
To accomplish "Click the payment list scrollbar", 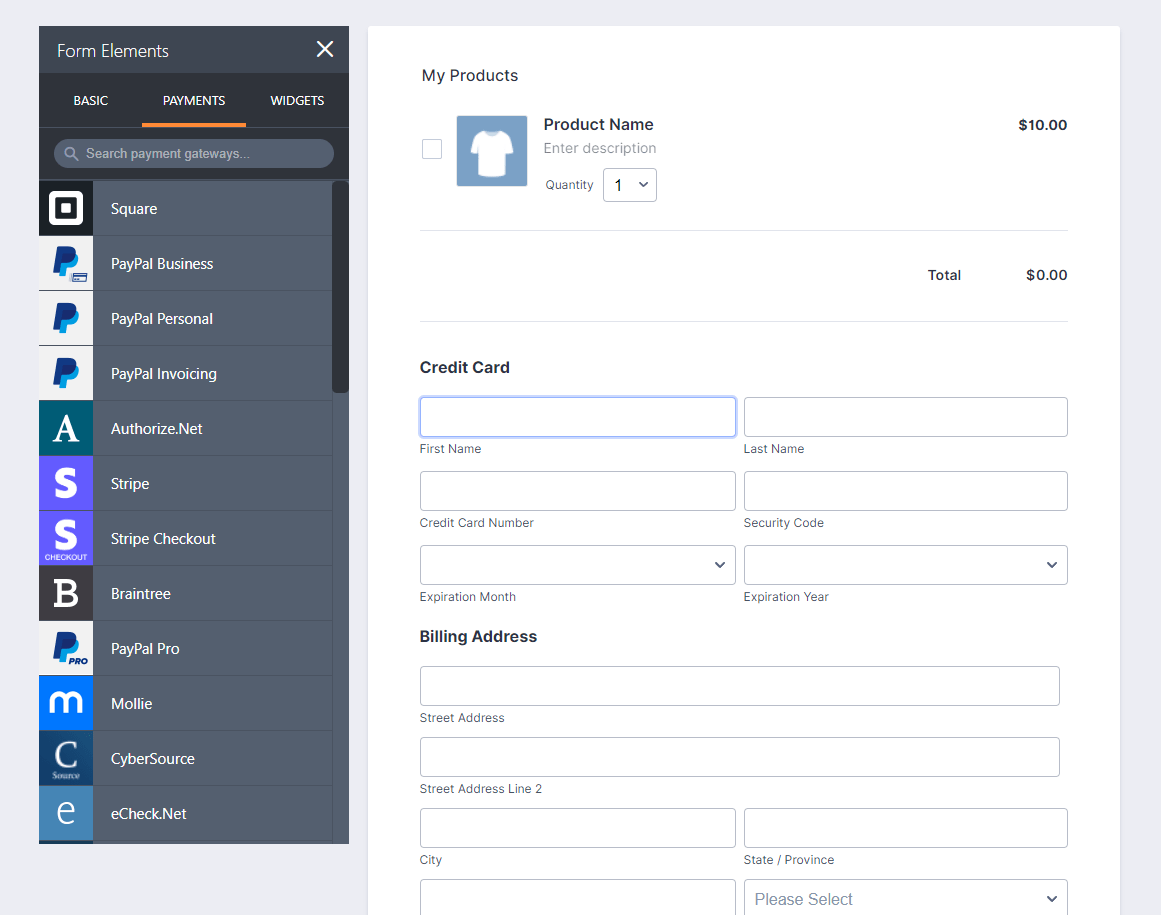I will (x=340, y=287).
